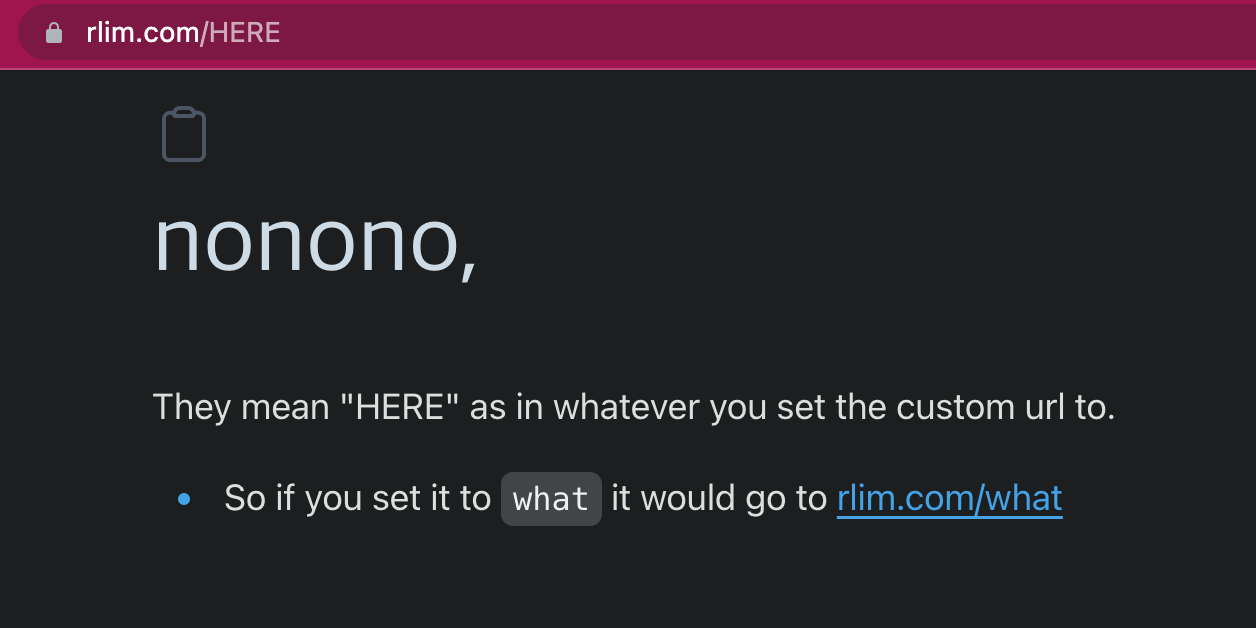1256x628 pixels.
Task: Click the "nonono," page heading
Action: click(x=316, y=242)
